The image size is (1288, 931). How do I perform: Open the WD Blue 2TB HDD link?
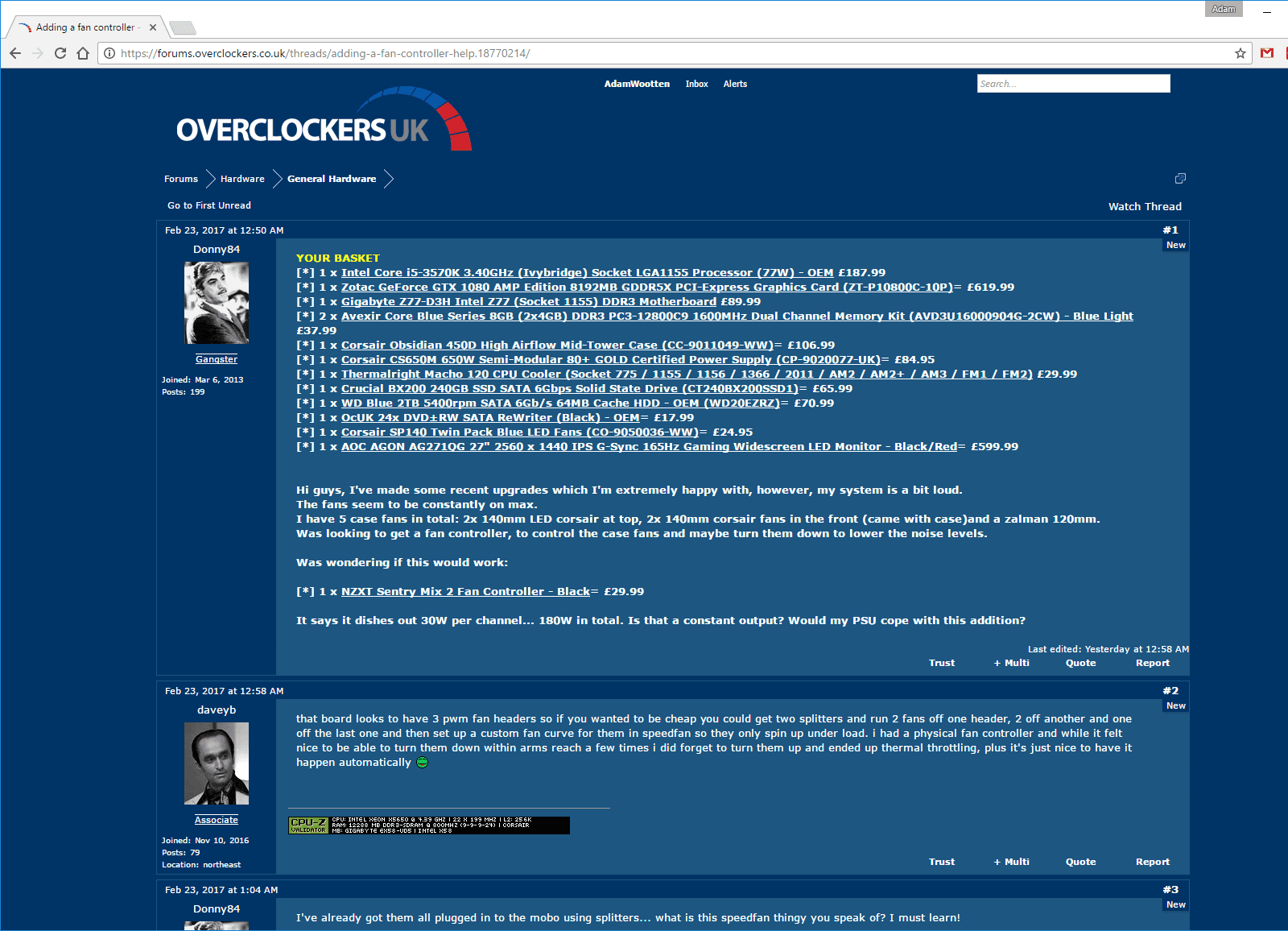(560, 403)
